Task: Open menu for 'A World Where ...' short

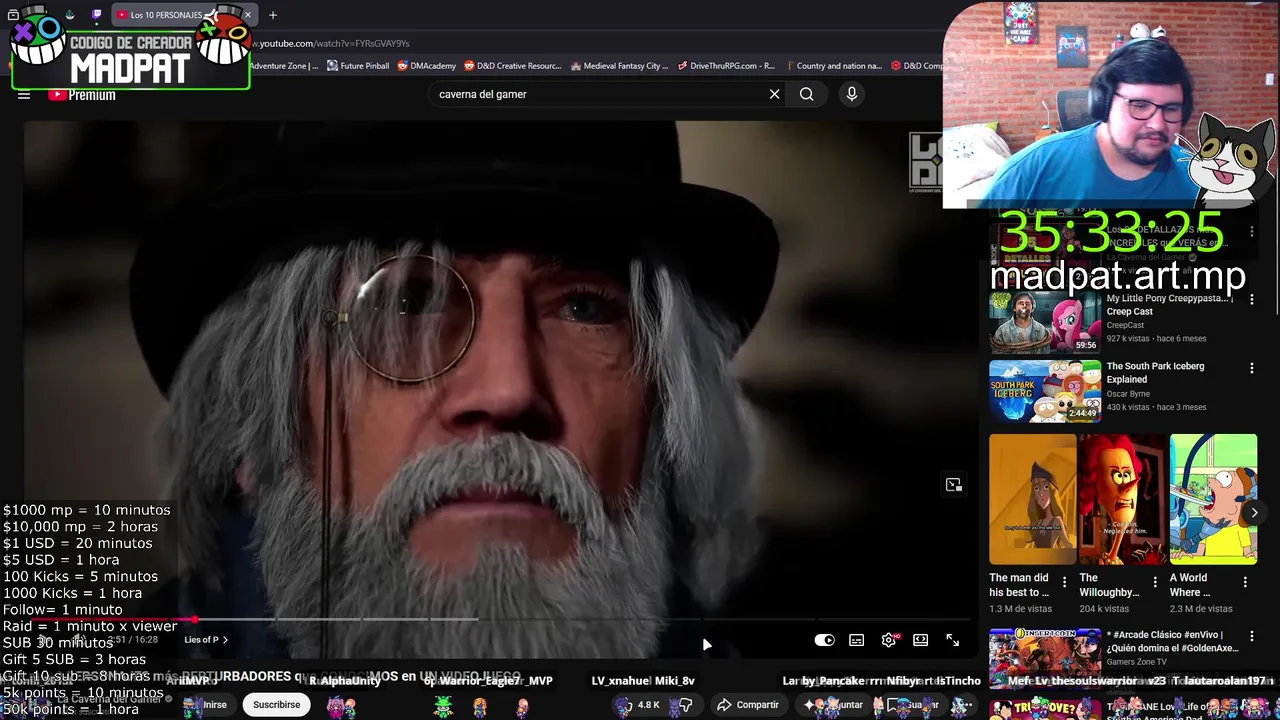Action: tap(1245, 581)
